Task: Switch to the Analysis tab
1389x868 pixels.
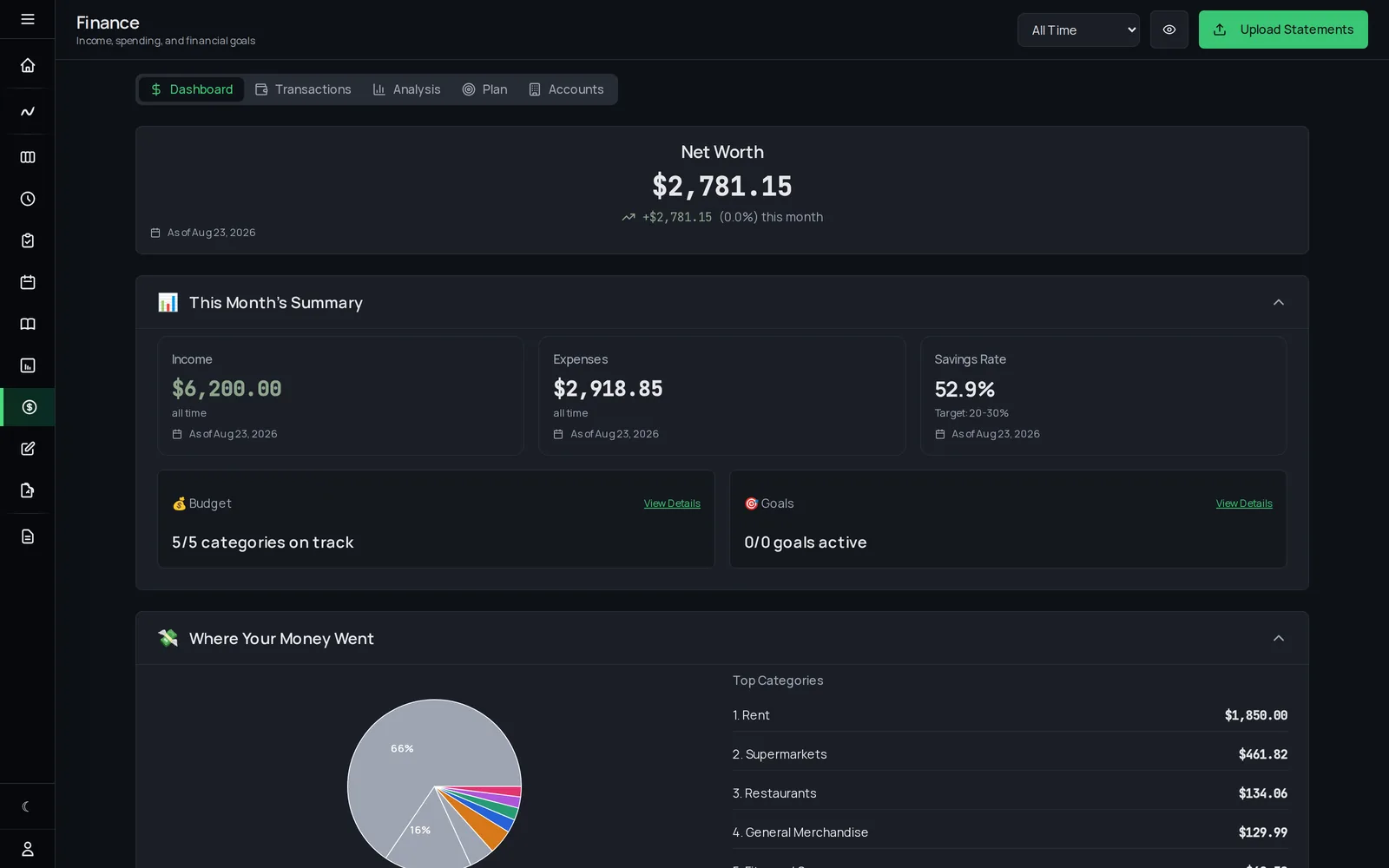Action: coord(407,89)
